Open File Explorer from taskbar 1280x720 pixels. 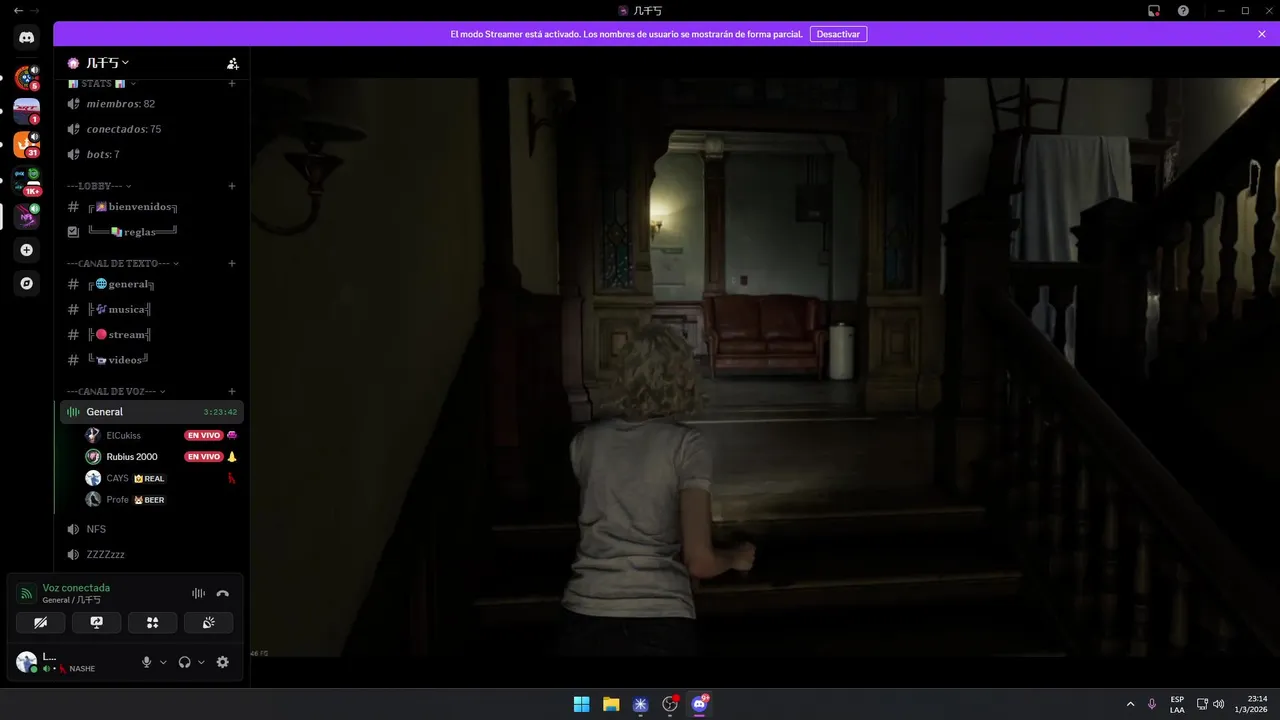coord(611,704)
